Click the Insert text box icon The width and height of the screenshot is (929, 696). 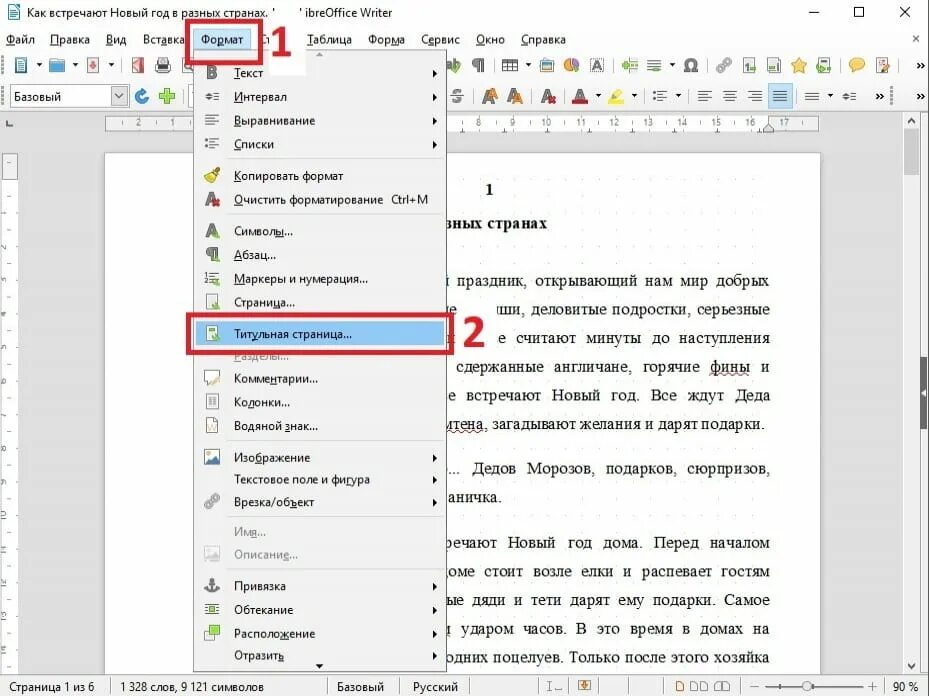click(x=597, y=65)
